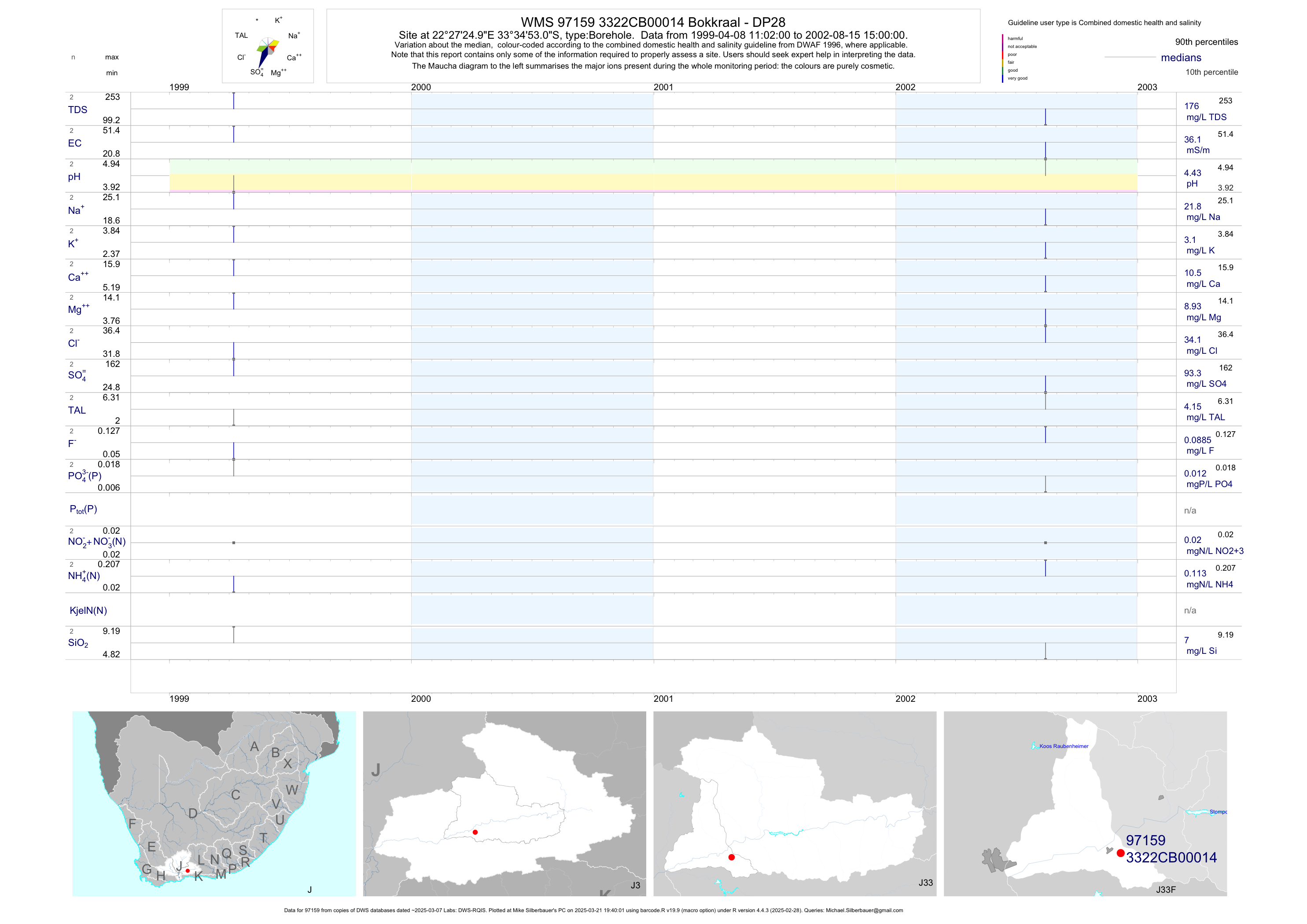
Task: Click the 2003 year label on bottom axis
Action: tap(1147, 699)
